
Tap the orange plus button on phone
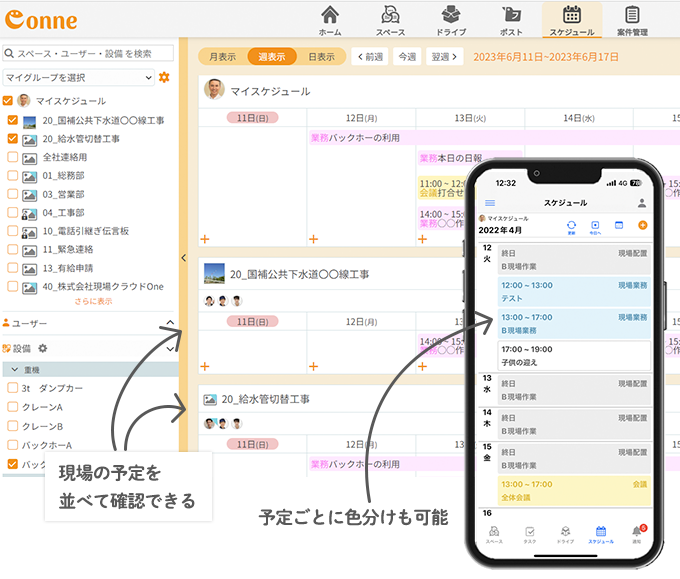[x=642, y=225]
